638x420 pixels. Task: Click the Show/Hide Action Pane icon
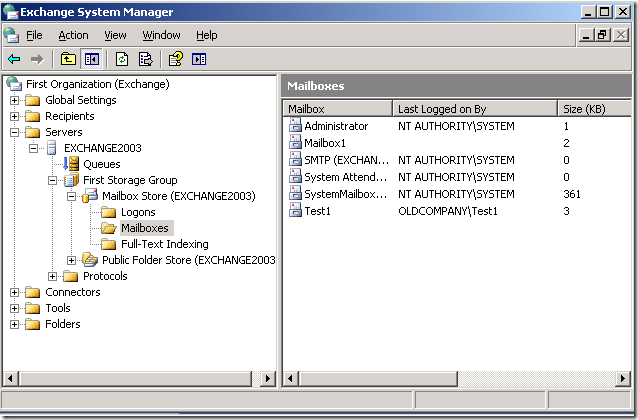point(199,59)
